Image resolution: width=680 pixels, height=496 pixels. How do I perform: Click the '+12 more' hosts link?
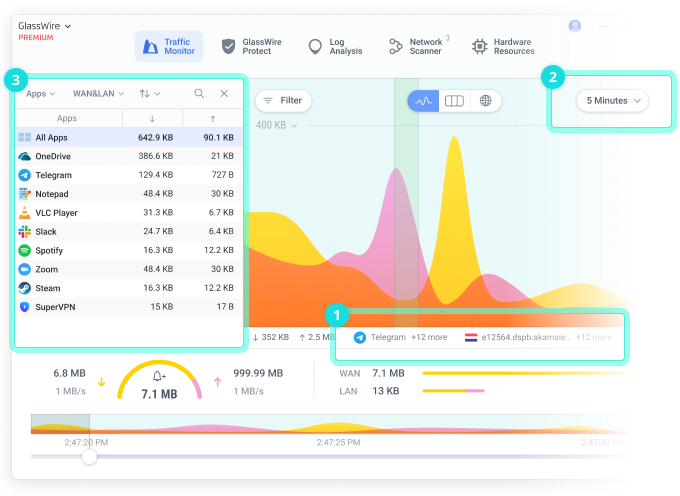point(594,337)
